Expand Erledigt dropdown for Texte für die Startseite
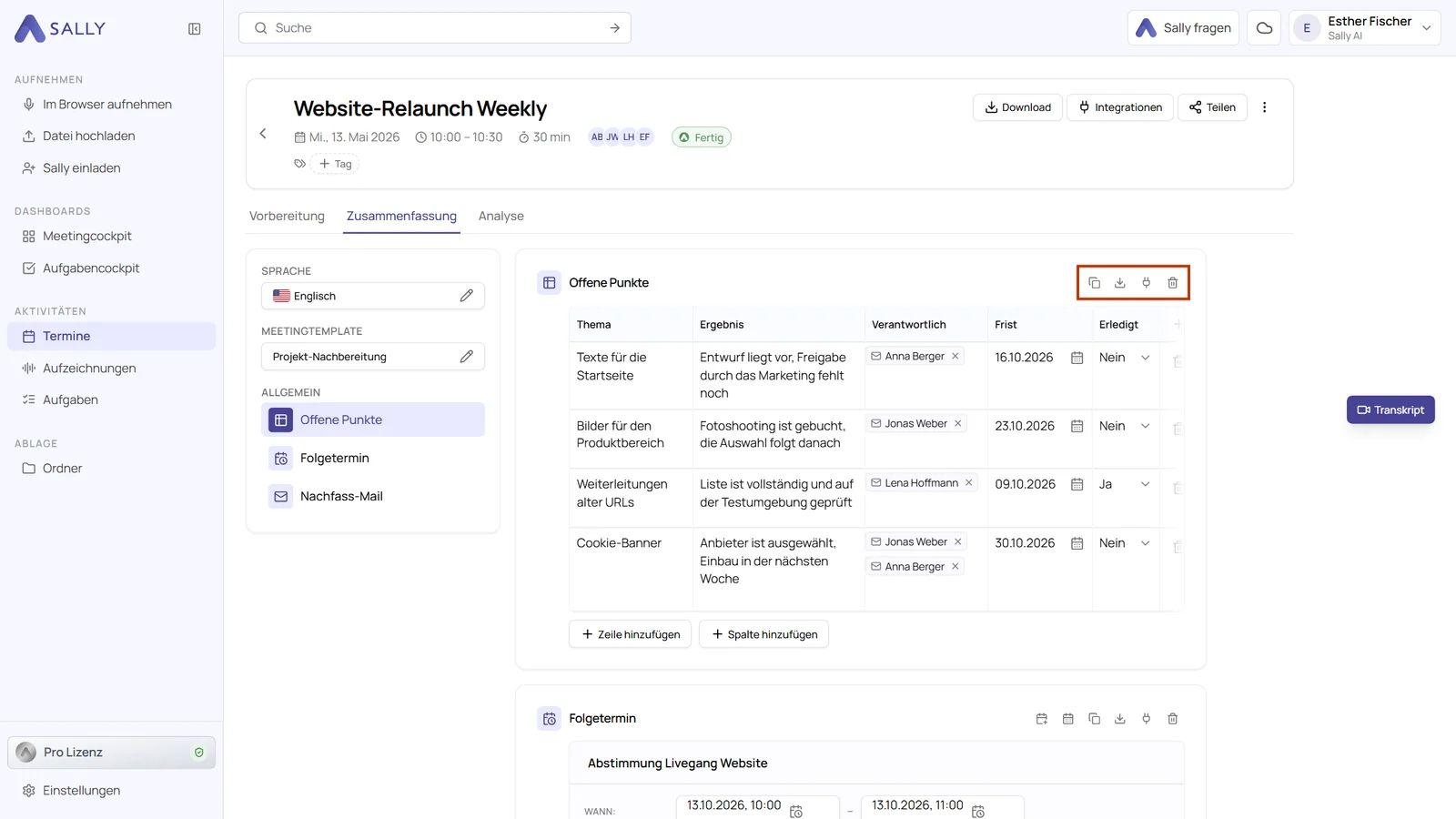1456x819 pixels. click(1145, 358)
